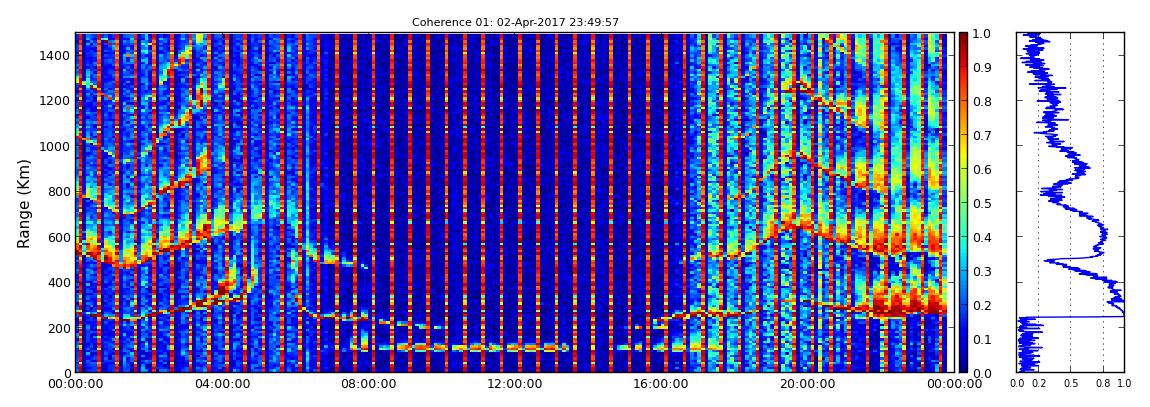
Task: Click the colorbar tick label 0.9
Action: (x=982, y=67)
